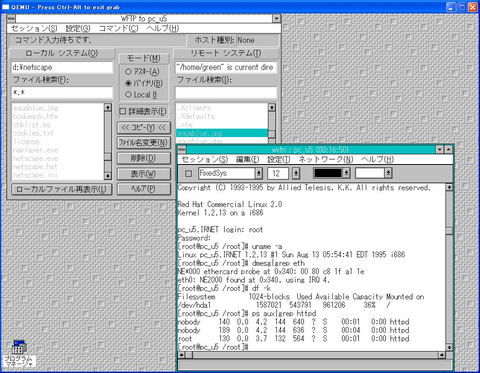Click the リモート システム(T) header button
This screenshot has width=480, height=373.
pyautogui.click(x=226, y=53)
